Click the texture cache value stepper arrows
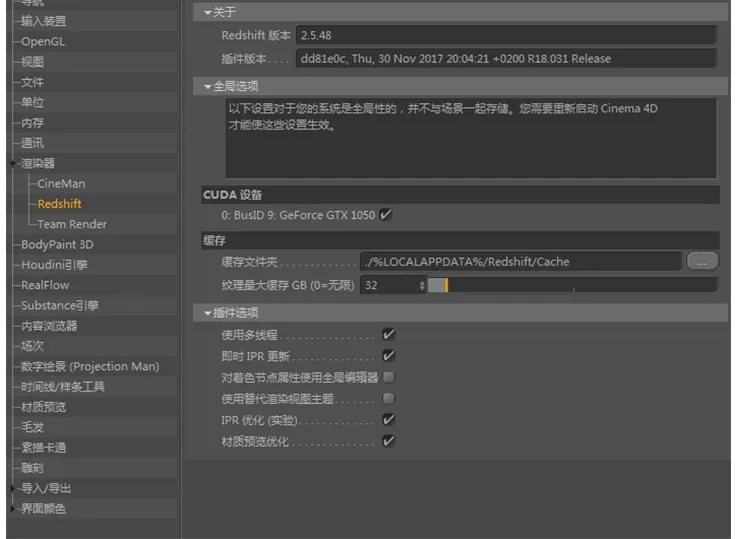This screenshot has height=539, width=750. [x=422, y=285]
